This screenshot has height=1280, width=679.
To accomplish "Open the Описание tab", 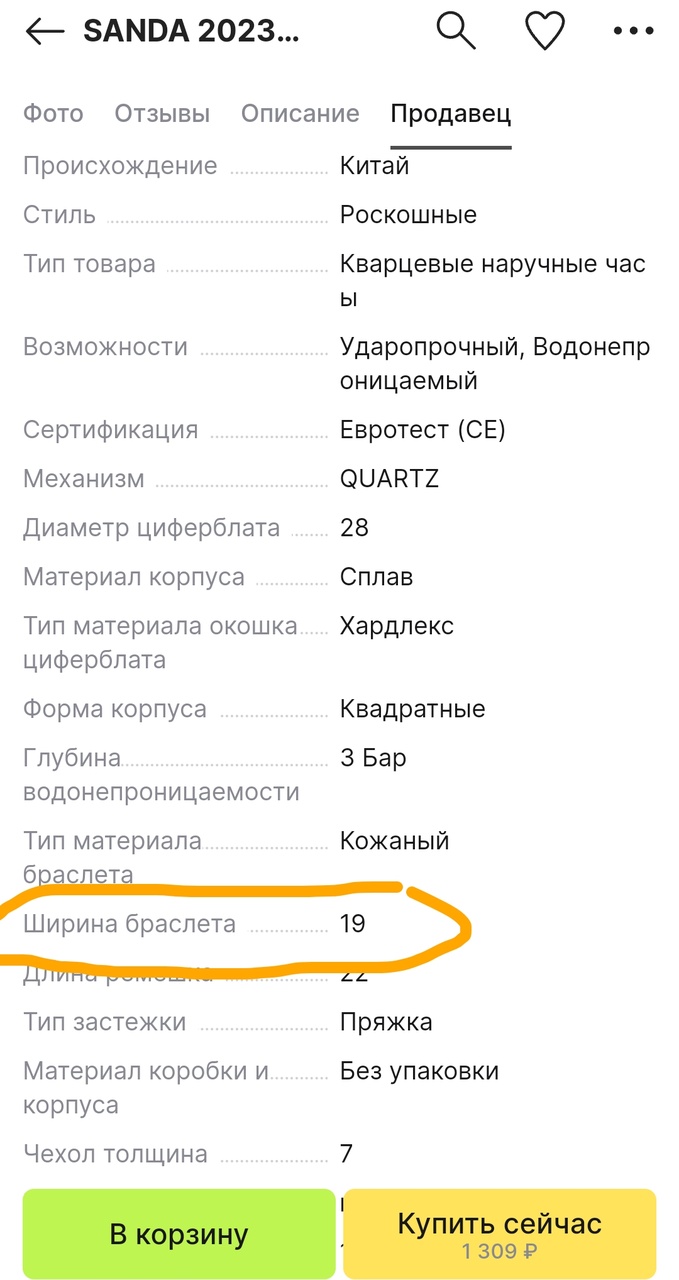I will point(300,113).
